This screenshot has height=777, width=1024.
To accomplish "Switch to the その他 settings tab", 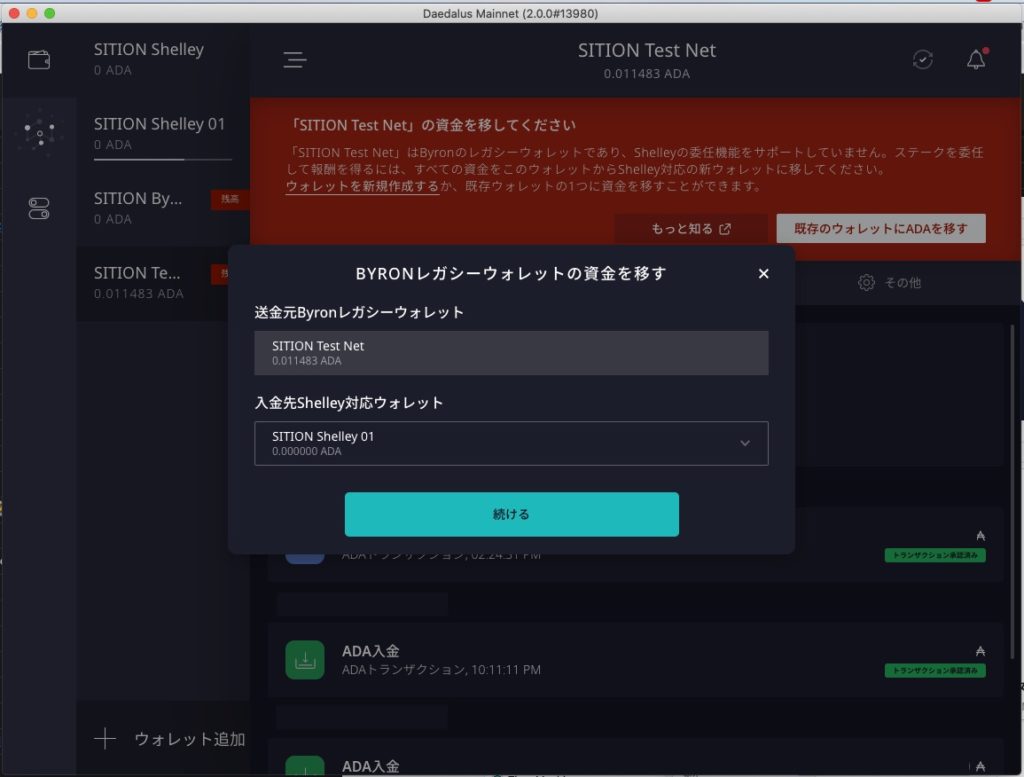I will tap(890, 283).
